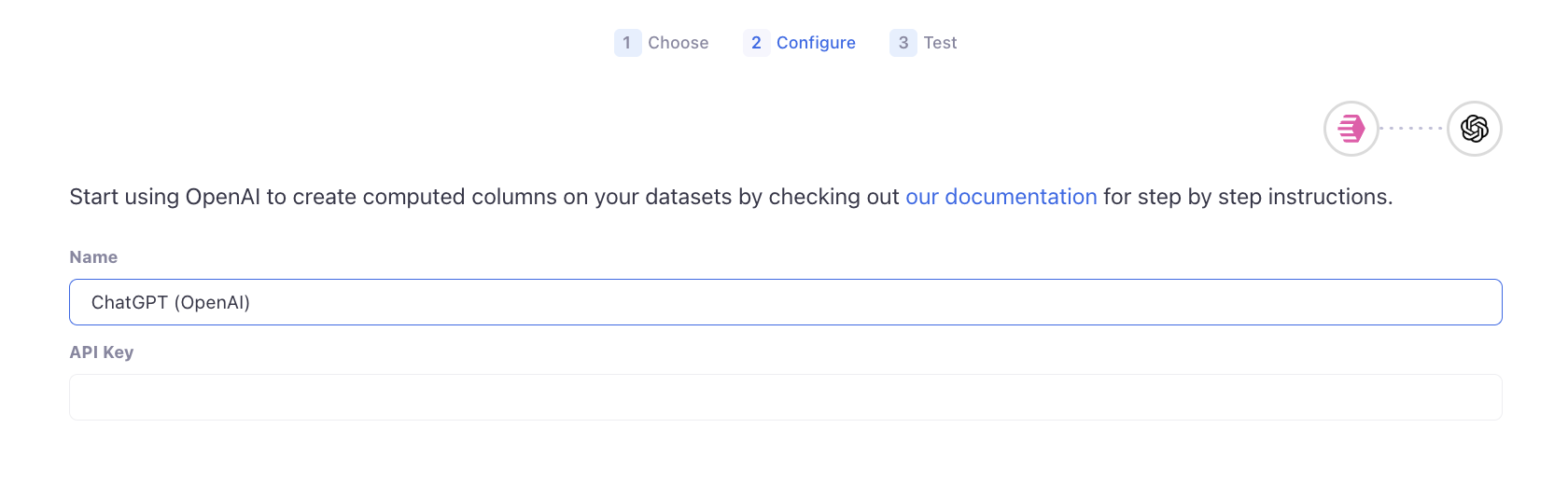1568x483 pixels.
Task: Click the API Key field label
Action: coord(102,352)
